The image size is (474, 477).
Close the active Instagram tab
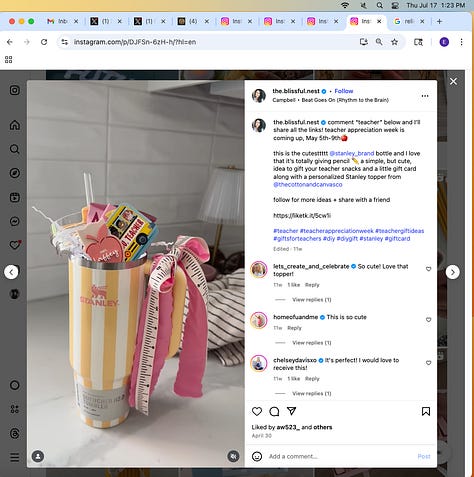point(379,21)
